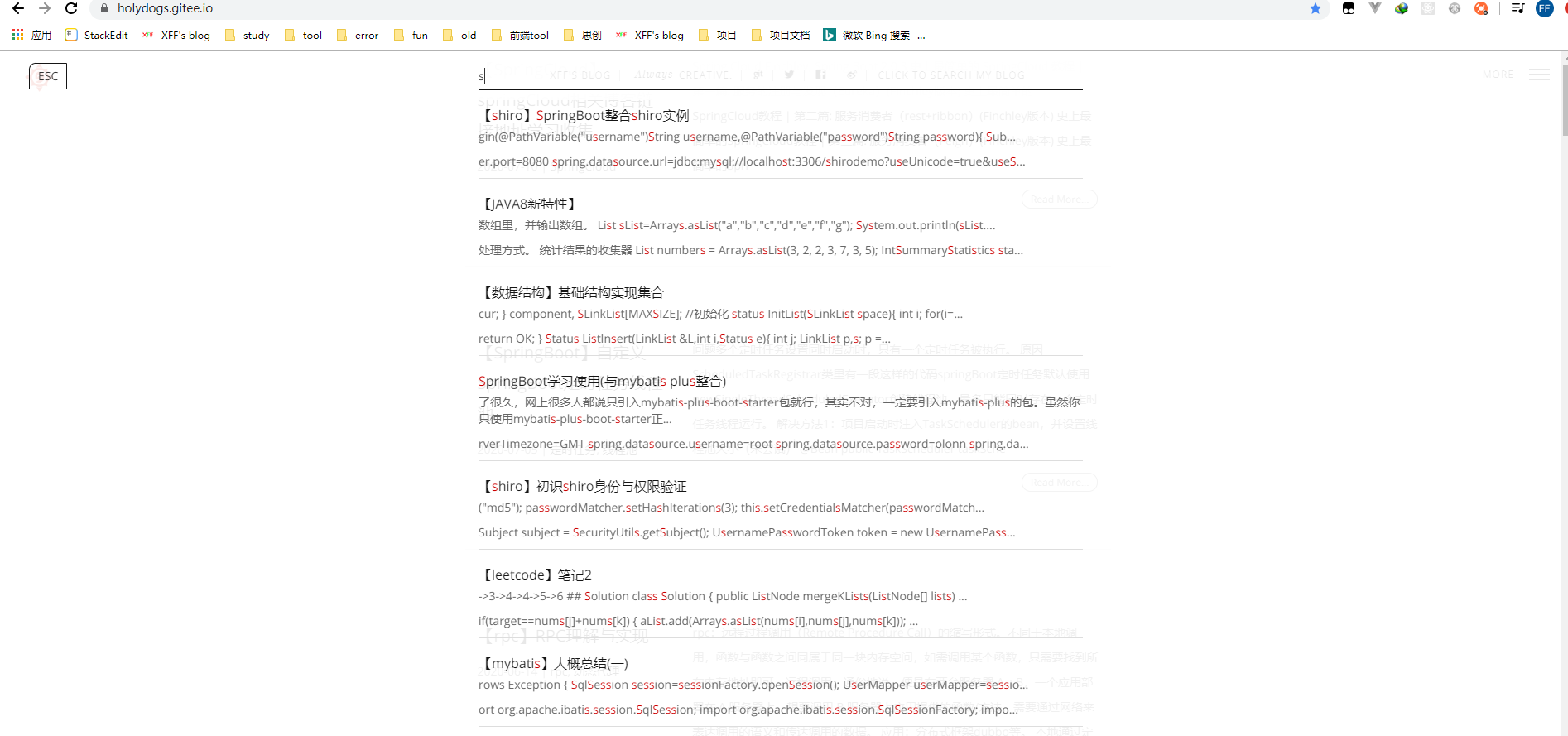Open the Vue devtools extension icon
This screenshot has width=1568, height=736.
1375,8
